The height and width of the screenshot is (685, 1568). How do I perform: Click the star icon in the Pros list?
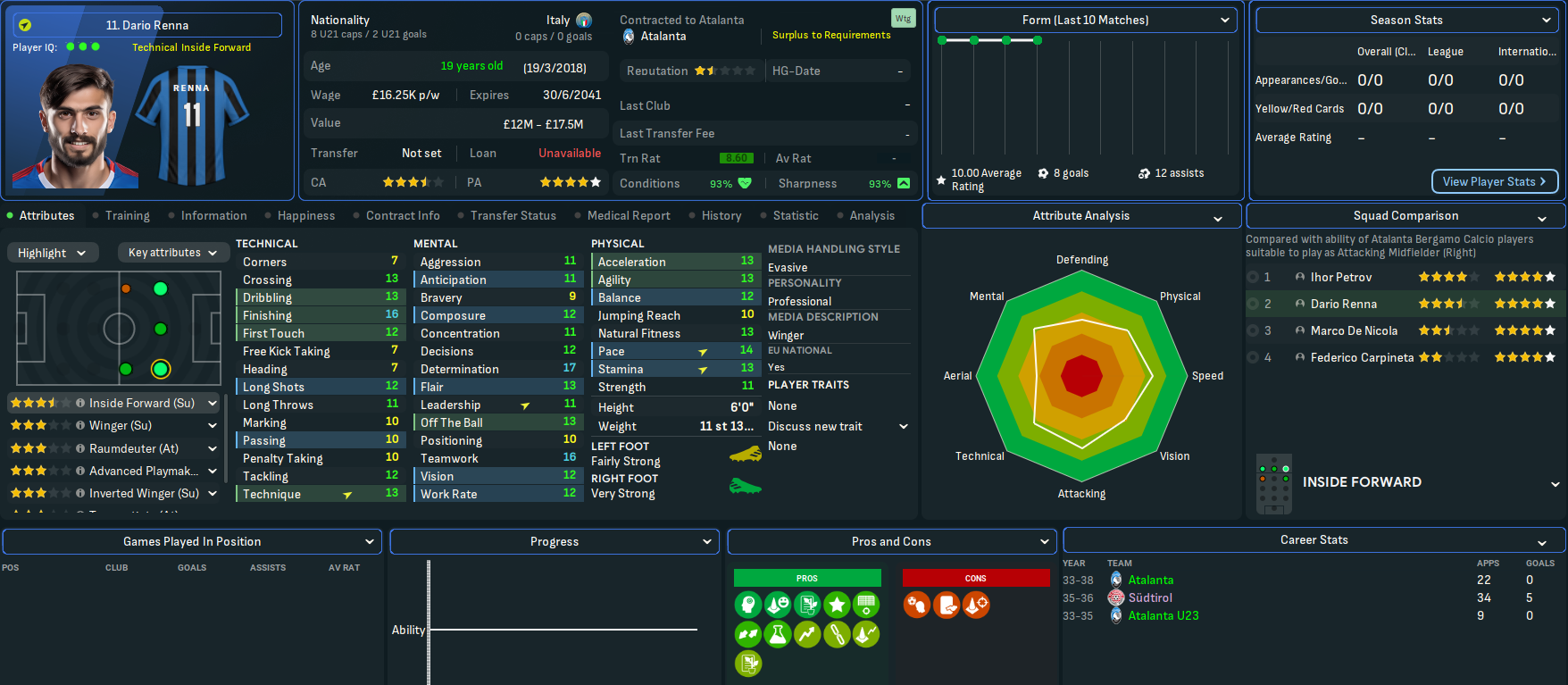(x=837, y=605)
